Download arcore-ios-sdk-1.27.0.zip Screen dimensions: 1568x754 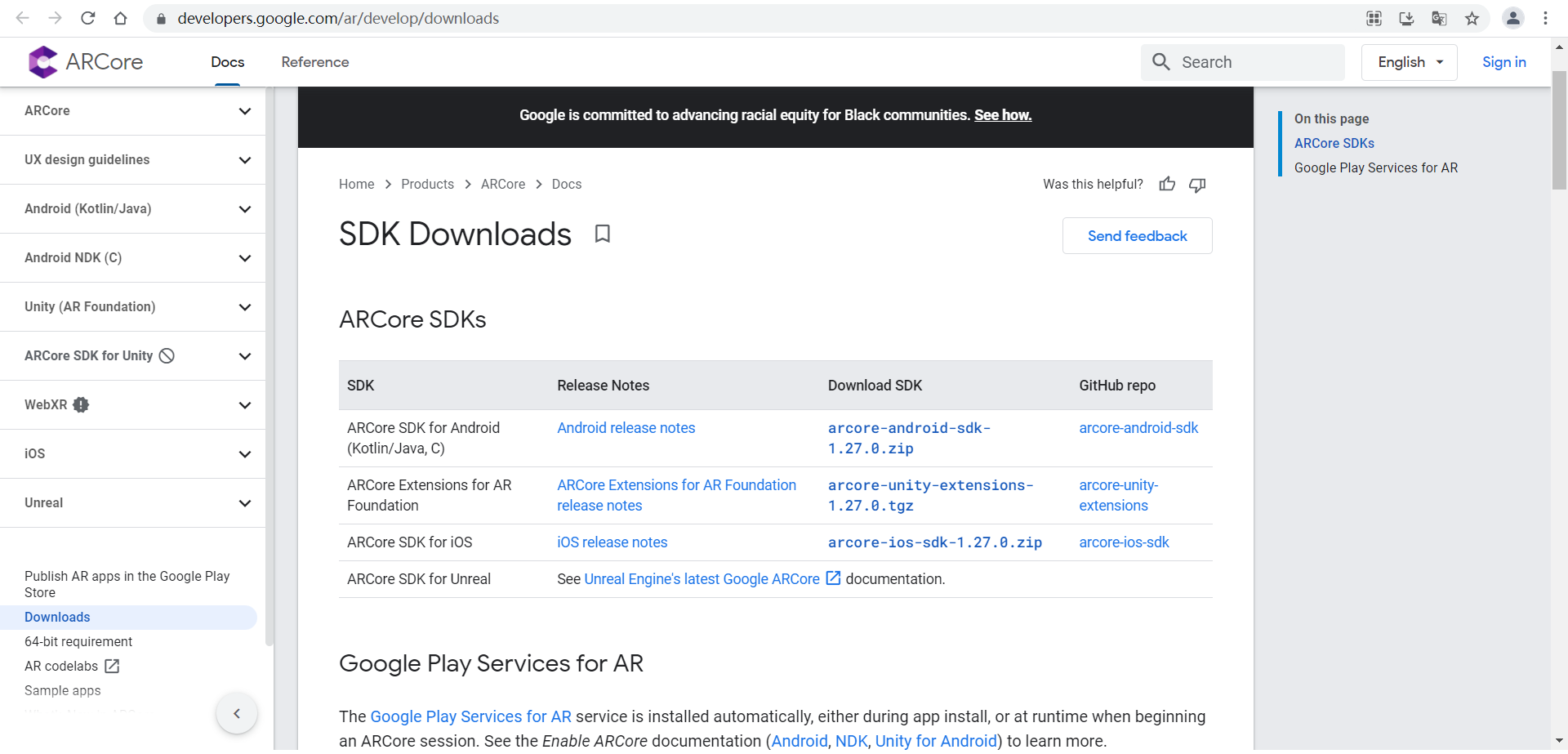click(x=934, y=542)
